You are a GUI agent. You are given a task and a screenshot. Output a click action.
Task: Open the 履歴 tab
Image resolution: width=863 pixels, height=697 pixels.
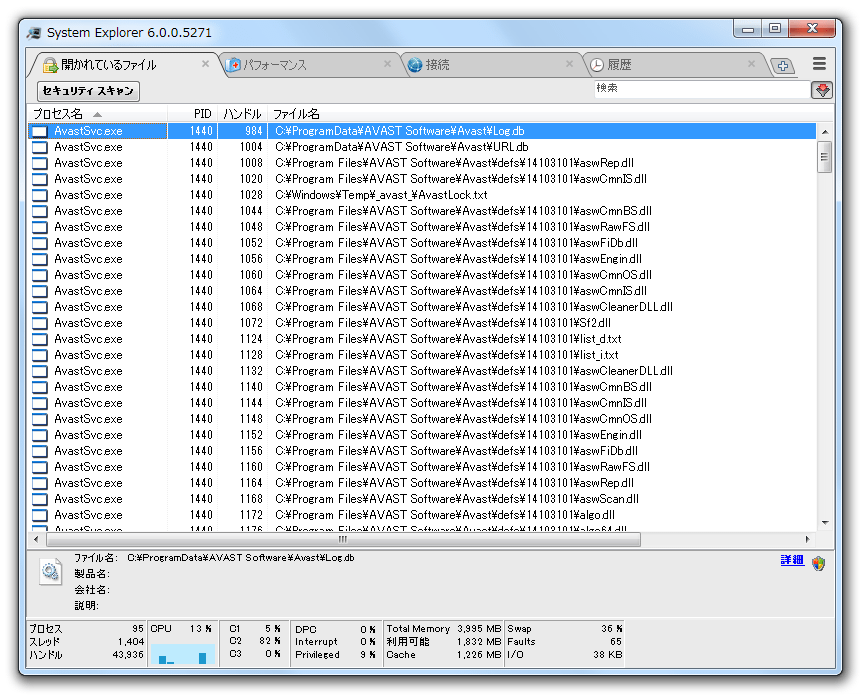click(673, 65)
